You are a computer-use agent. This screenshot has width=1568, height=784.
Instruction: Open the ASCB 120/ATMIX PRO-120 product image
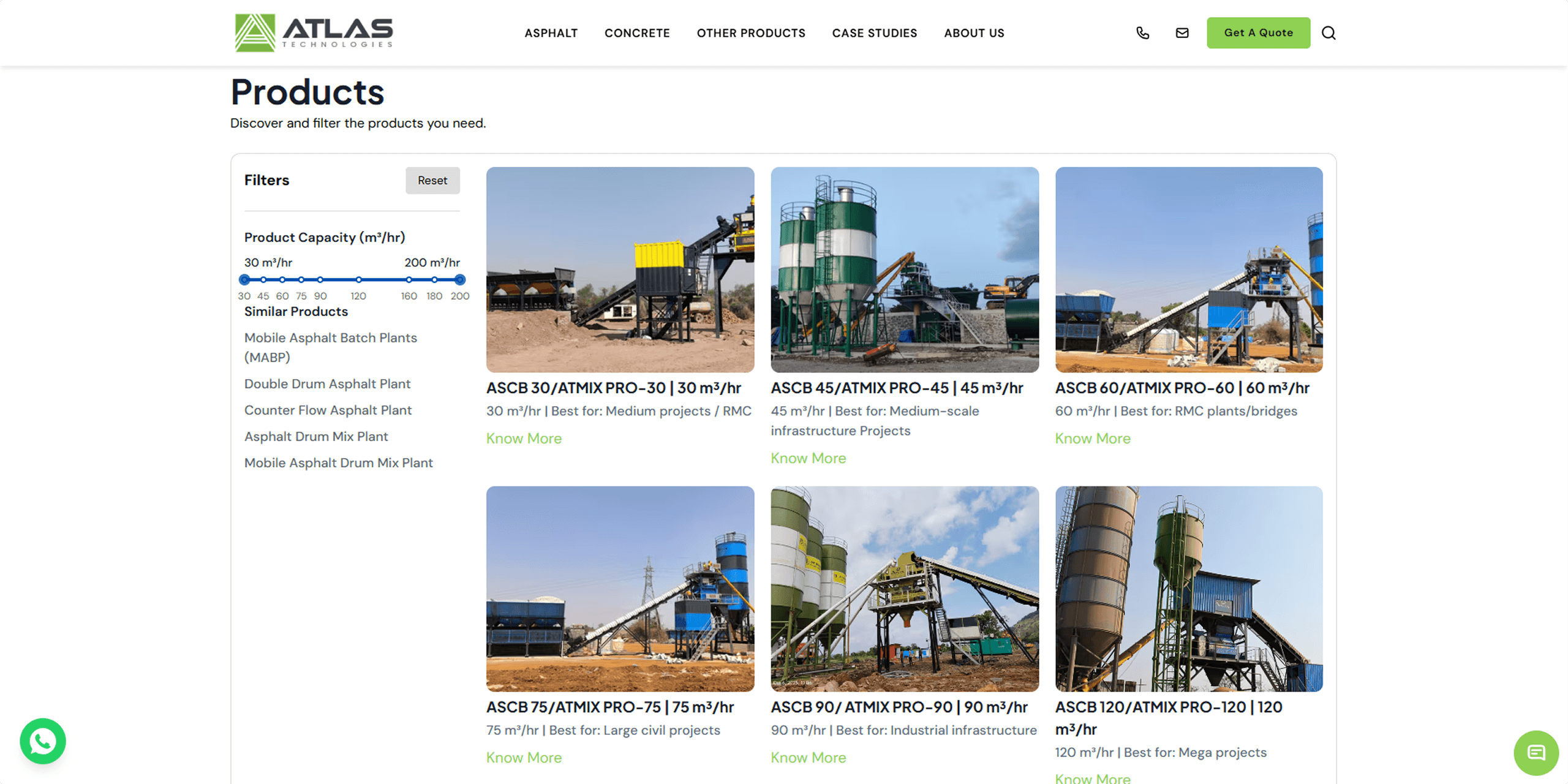pyautogui.click(x=1188, y=589)
